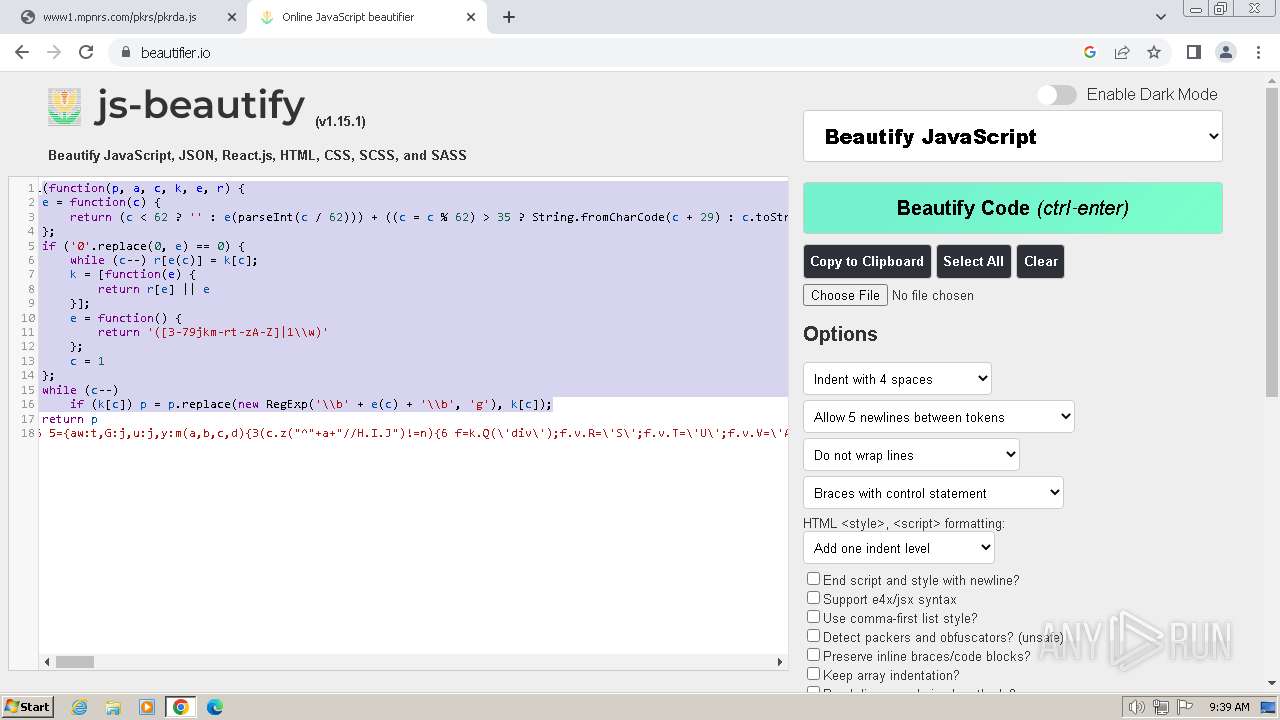Click the Beautify Code button
The image size is (1280, 720).
point(1013,208)
